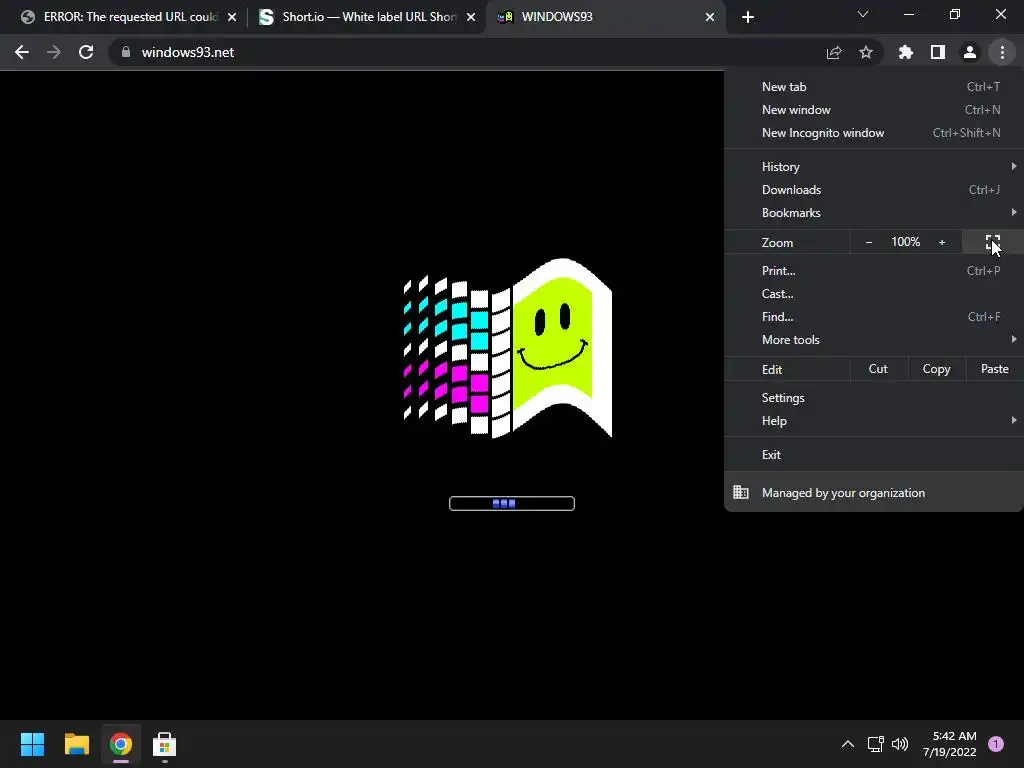Viewport: 1024px width, 768px height.
Task: Click the forward navigation arrow
Action: point(54,52)
